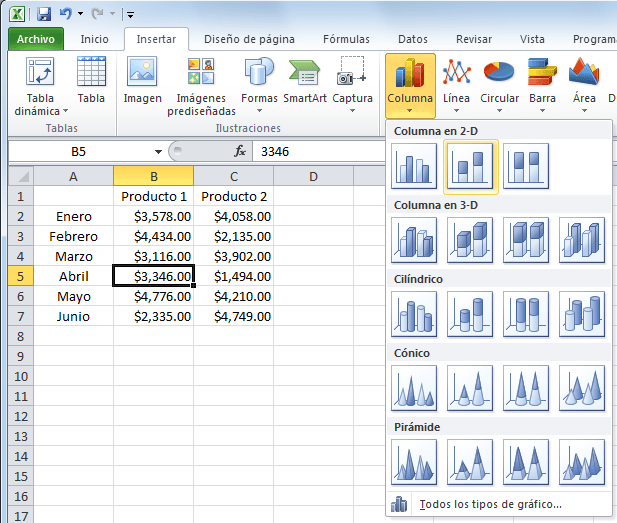The image size is (617, 523).
Task: Click the Select All corner button
Action: coord(21,176)
